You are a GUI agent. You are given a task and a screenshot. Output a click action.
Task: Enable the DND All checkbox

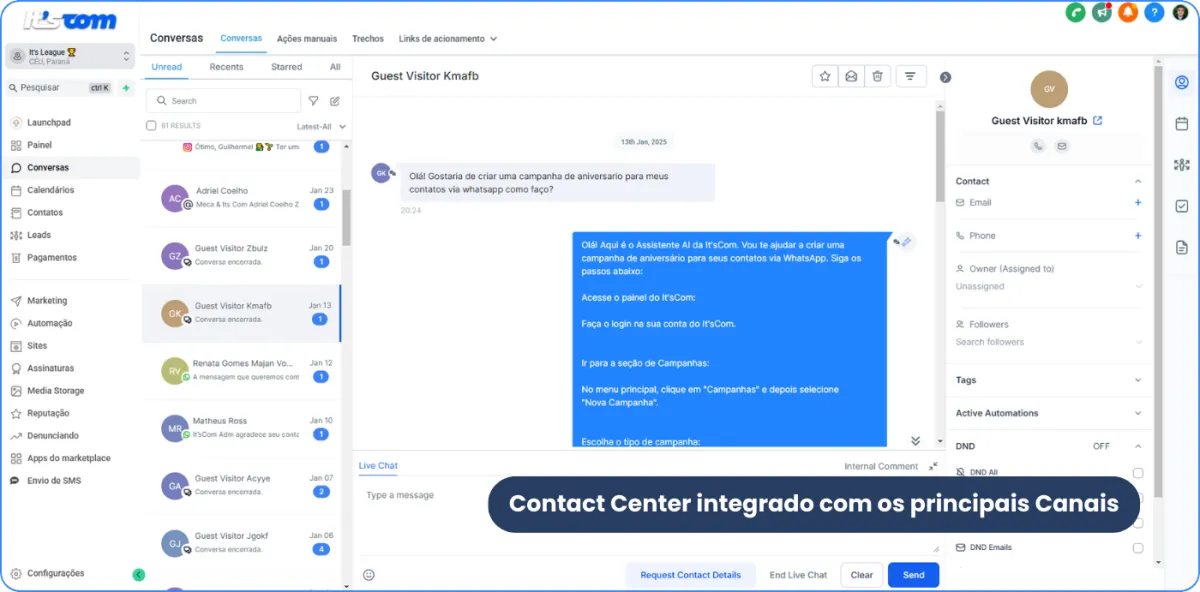1138,473
